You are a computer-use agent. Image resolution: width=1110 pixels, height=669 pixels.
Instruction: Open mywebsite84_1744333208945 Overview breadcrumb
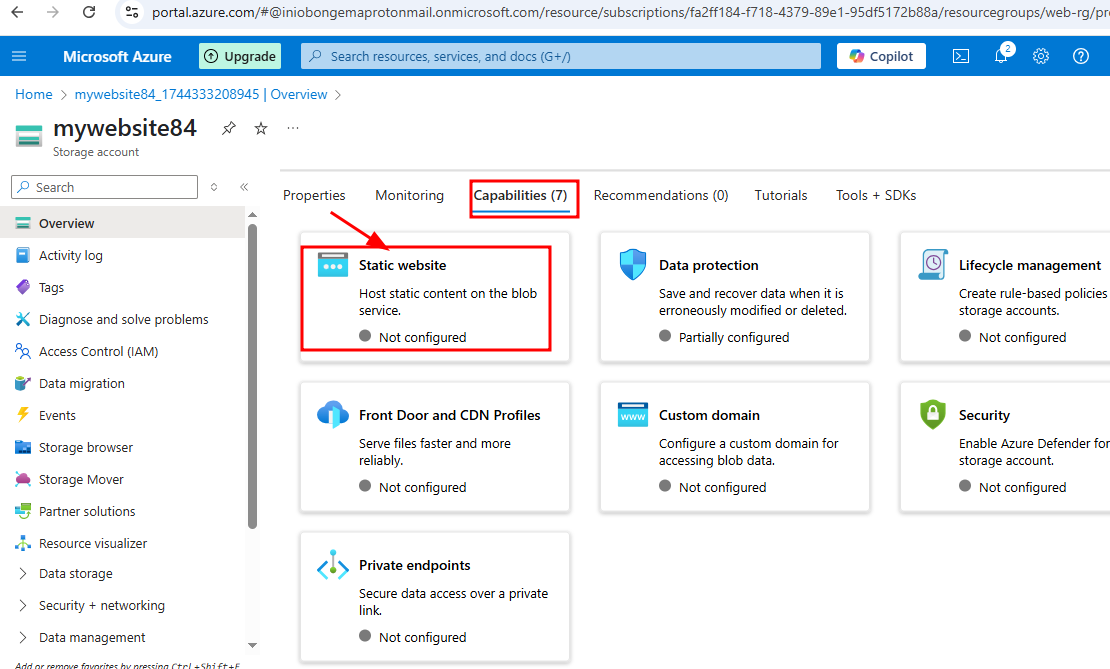coord(201,94)
